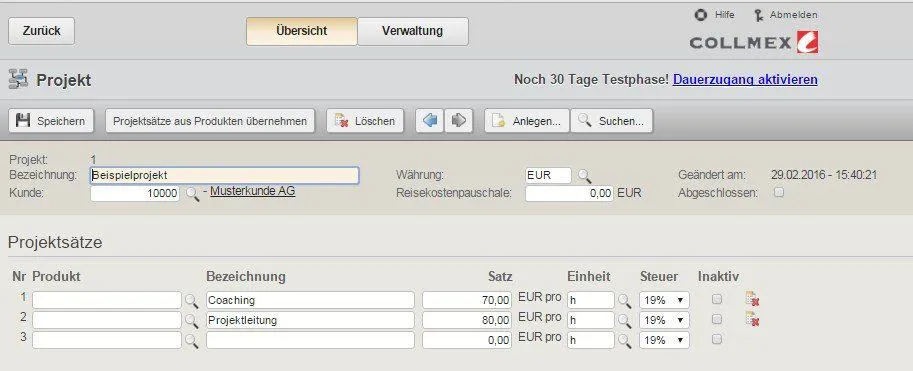Click the Satz field with 0,00 in row 3
Screen dimensions: 913x371
click(467, 340)
